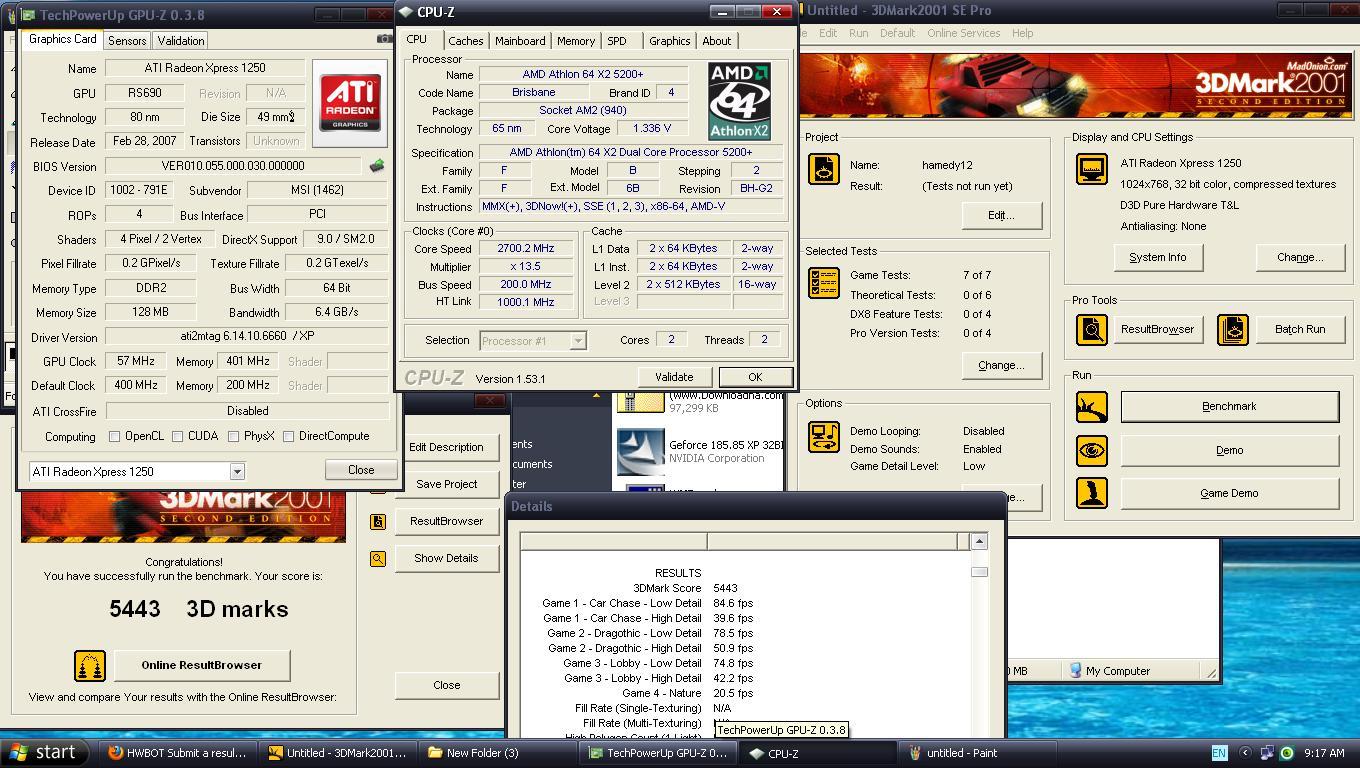Viewport: 1360px width, 768px height.
Task: Open the Graphics tab in CPU-Z
Action: [669, 41]
